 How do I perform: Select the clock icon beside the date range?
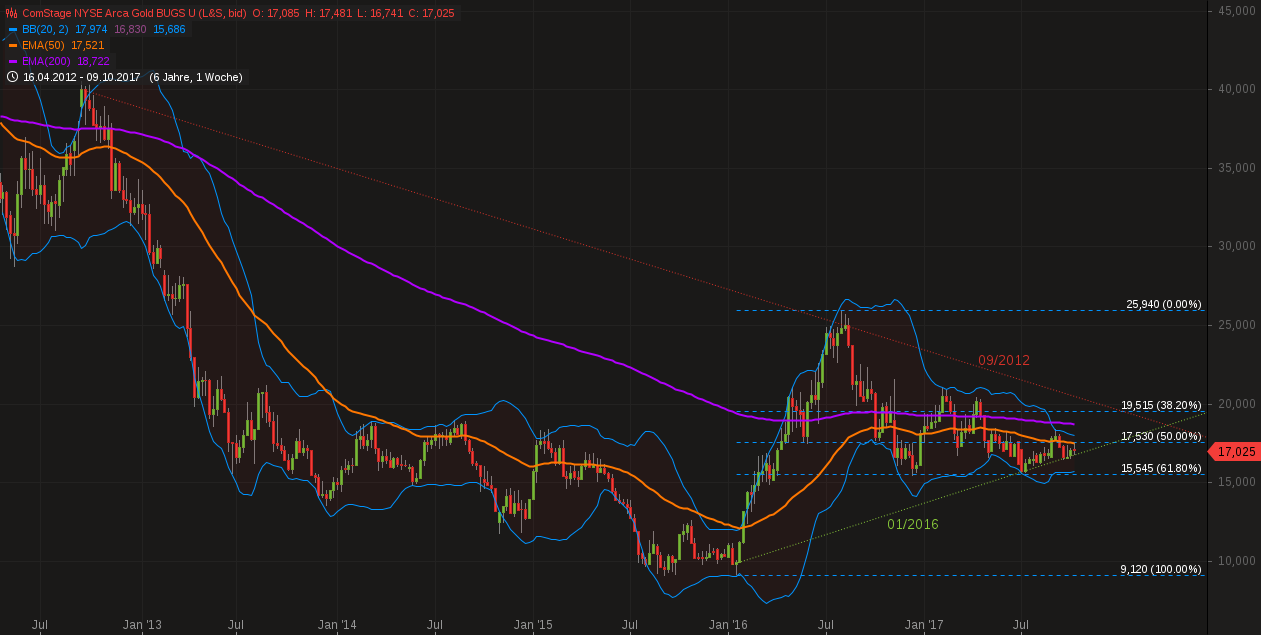point(12,76)
